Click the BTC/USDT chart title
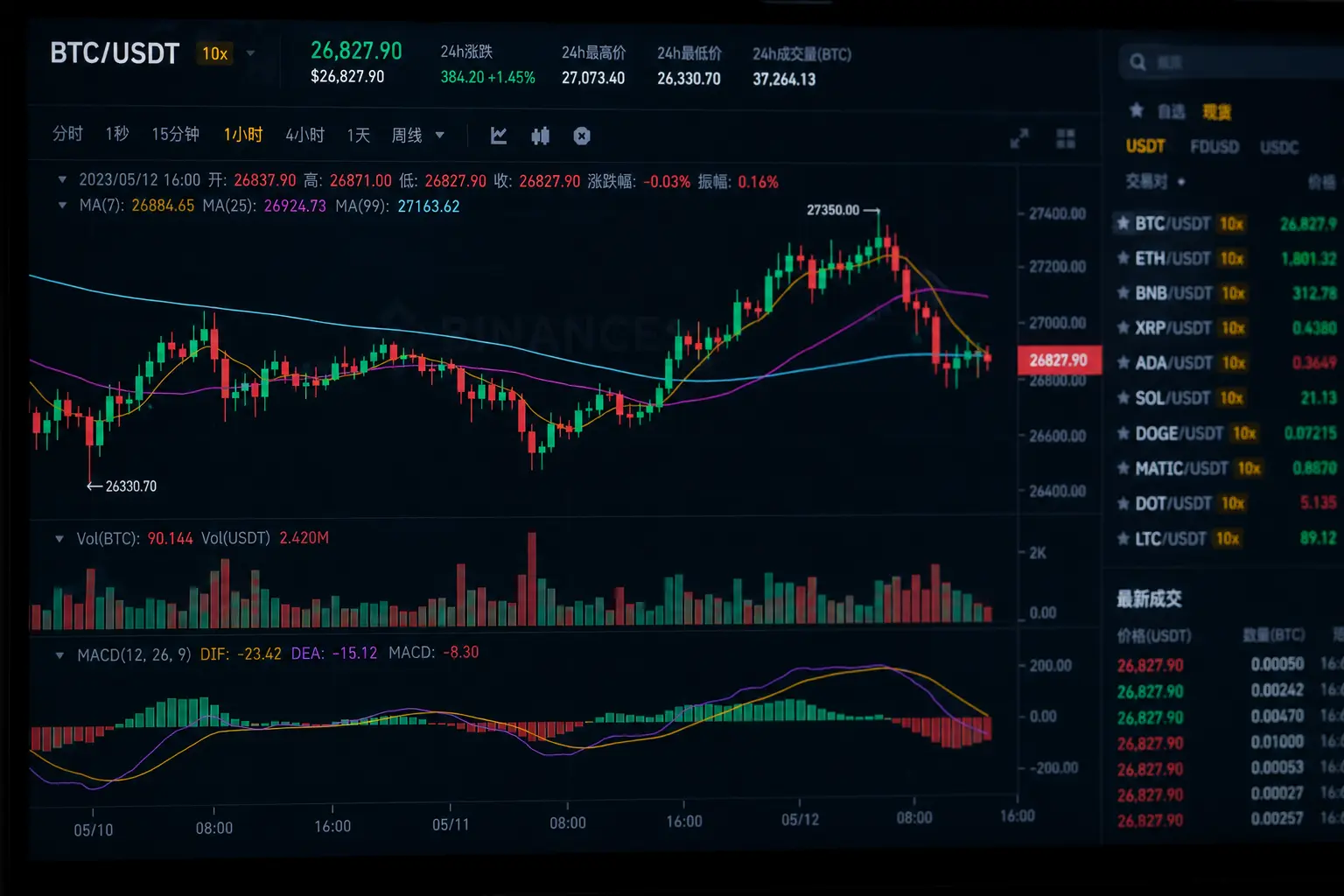1344x896 pixels. coord(115,53)
